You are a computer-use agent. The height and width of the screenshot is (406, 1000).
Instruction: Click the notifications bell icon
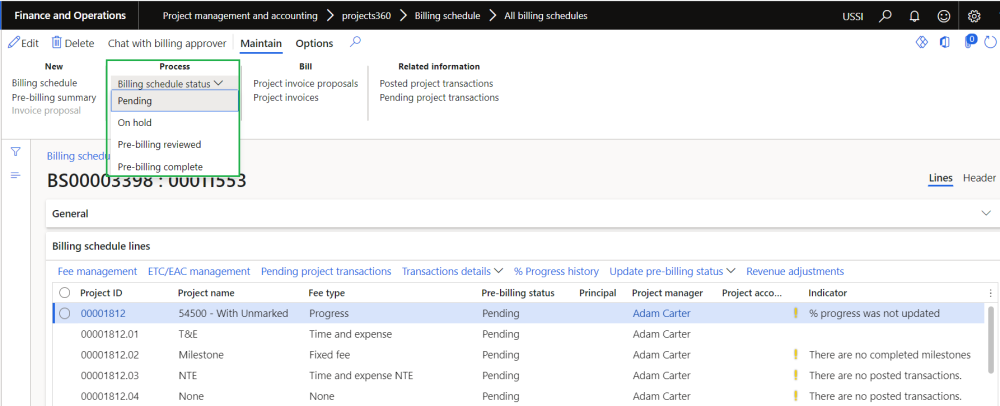click(x=913, y=16)
